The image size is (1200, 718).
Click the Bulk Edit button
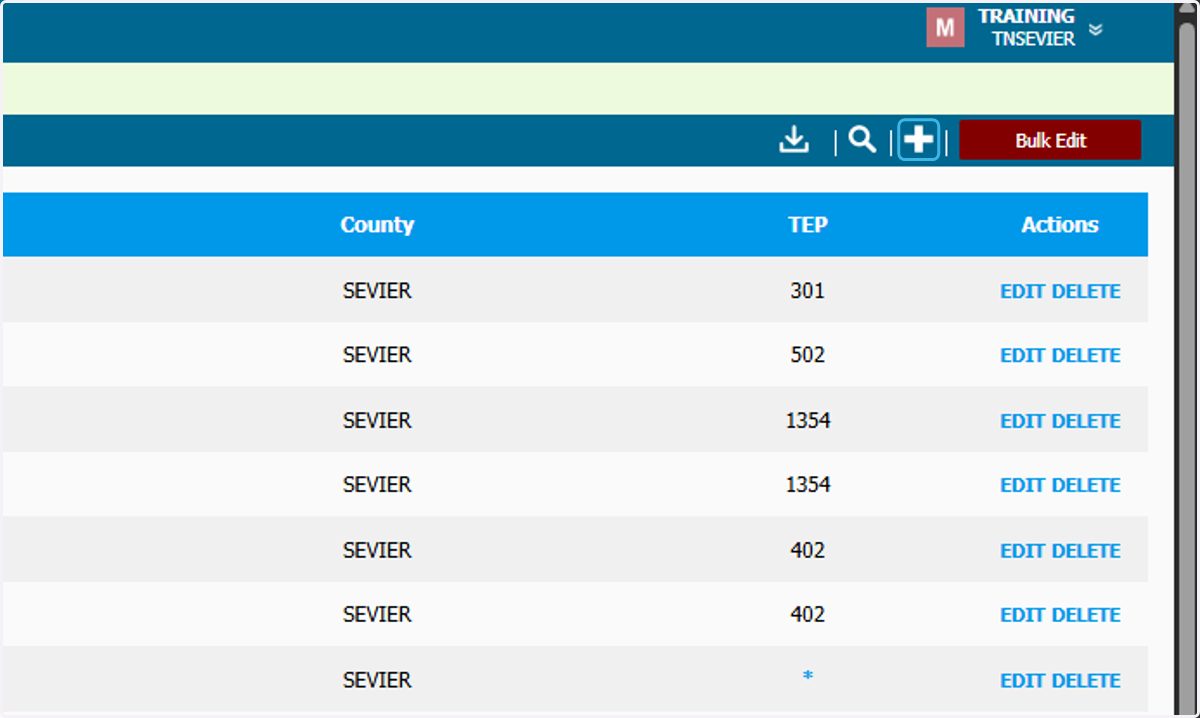(x=1050, y=140)
